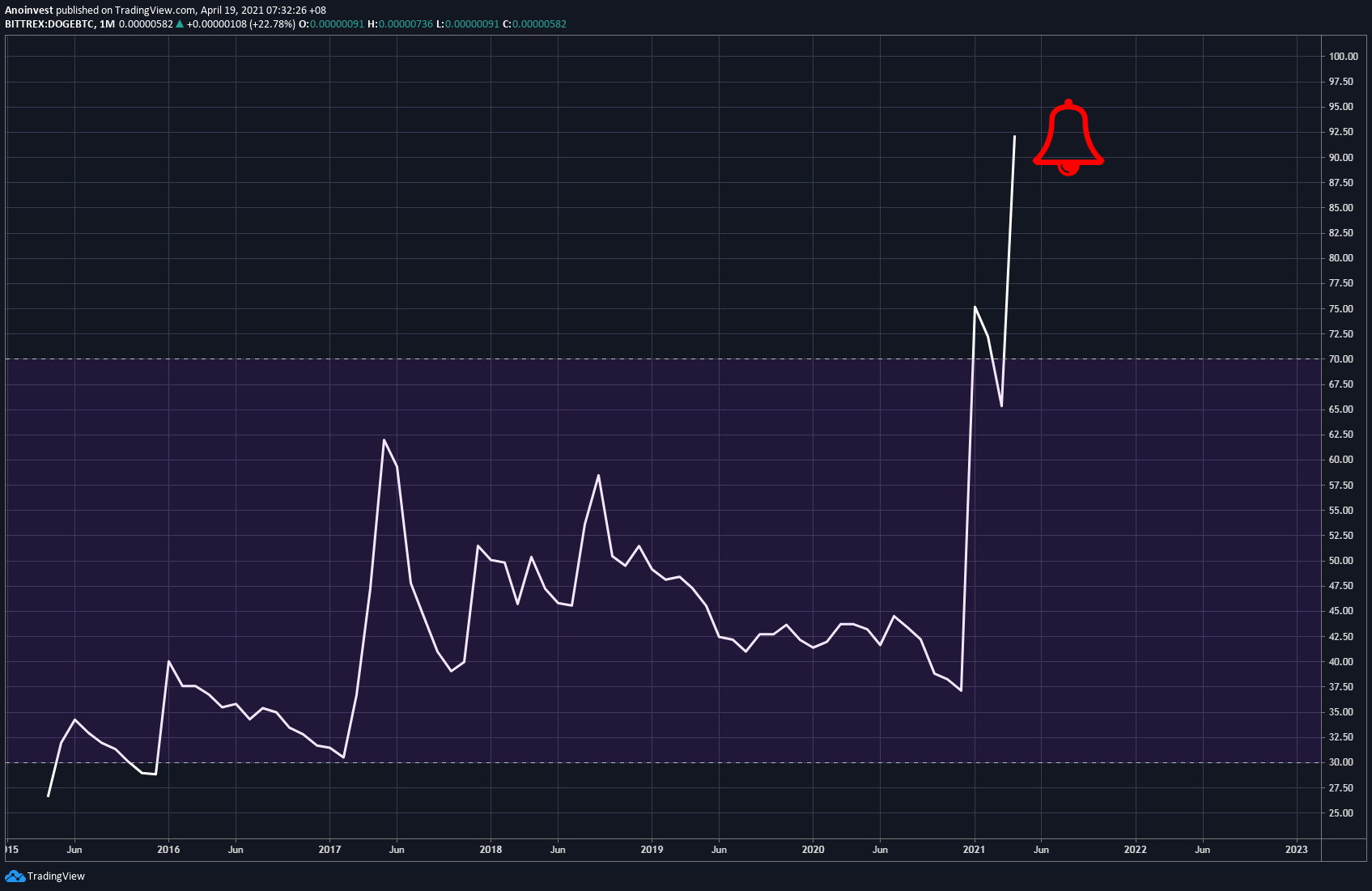
Task: Click the 2017 label on time axis
Action: (x=329, y=850)
